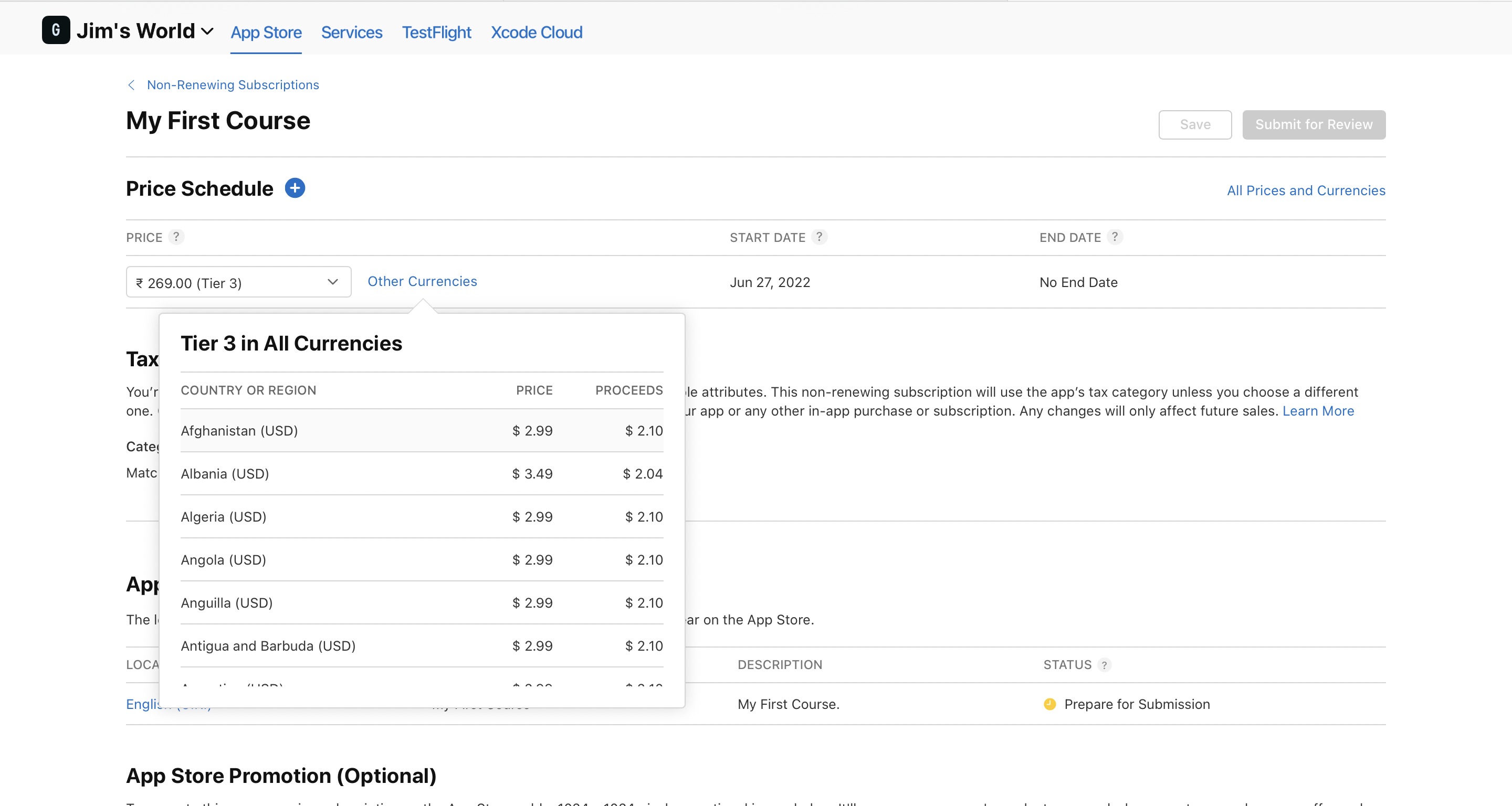
Task: Switch to the Services tab
Action: pyautogui.click(x=351, y=32)
